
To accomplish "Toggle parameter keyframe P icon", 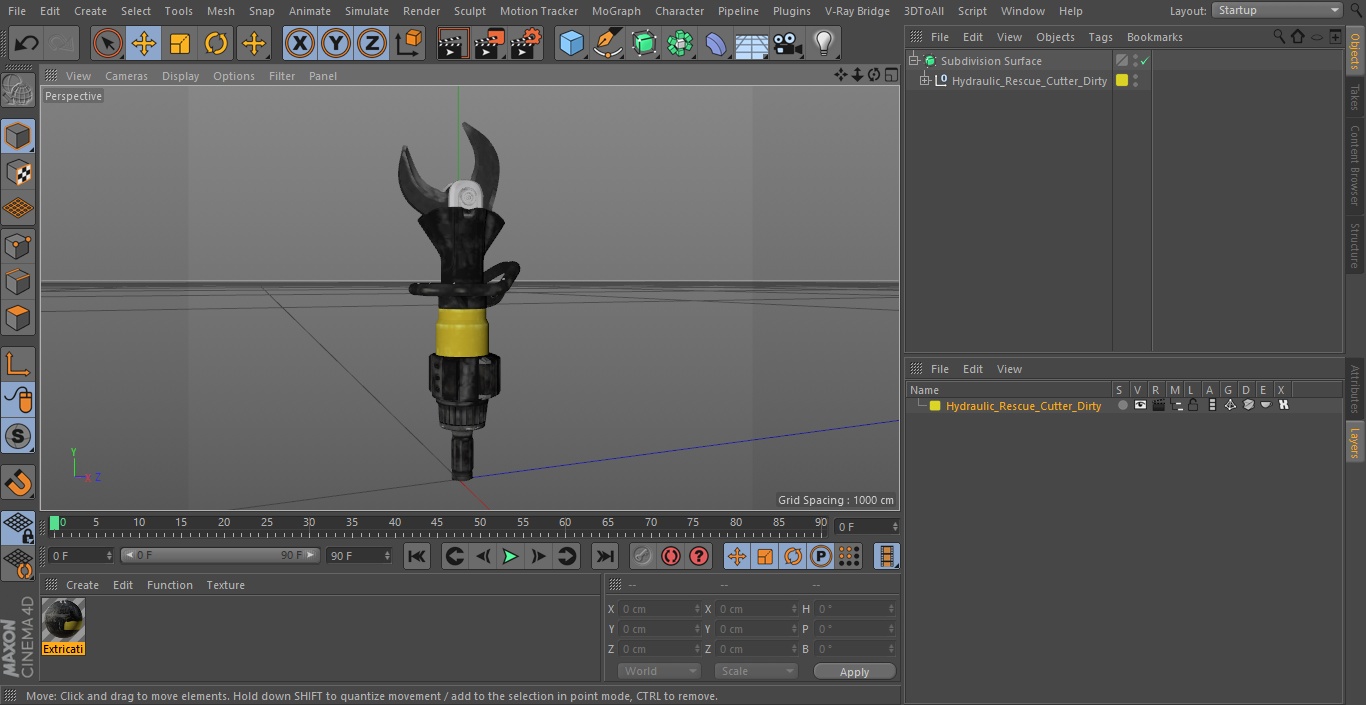I will pos(821,556).
